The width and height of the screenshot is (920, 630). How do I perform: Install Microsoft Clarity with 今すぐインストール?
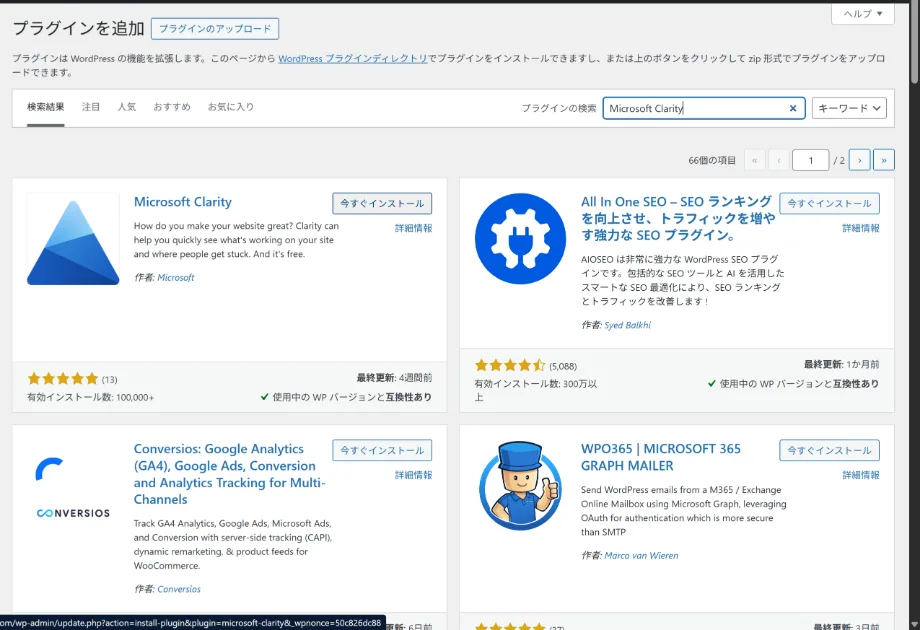click(382, 203)
